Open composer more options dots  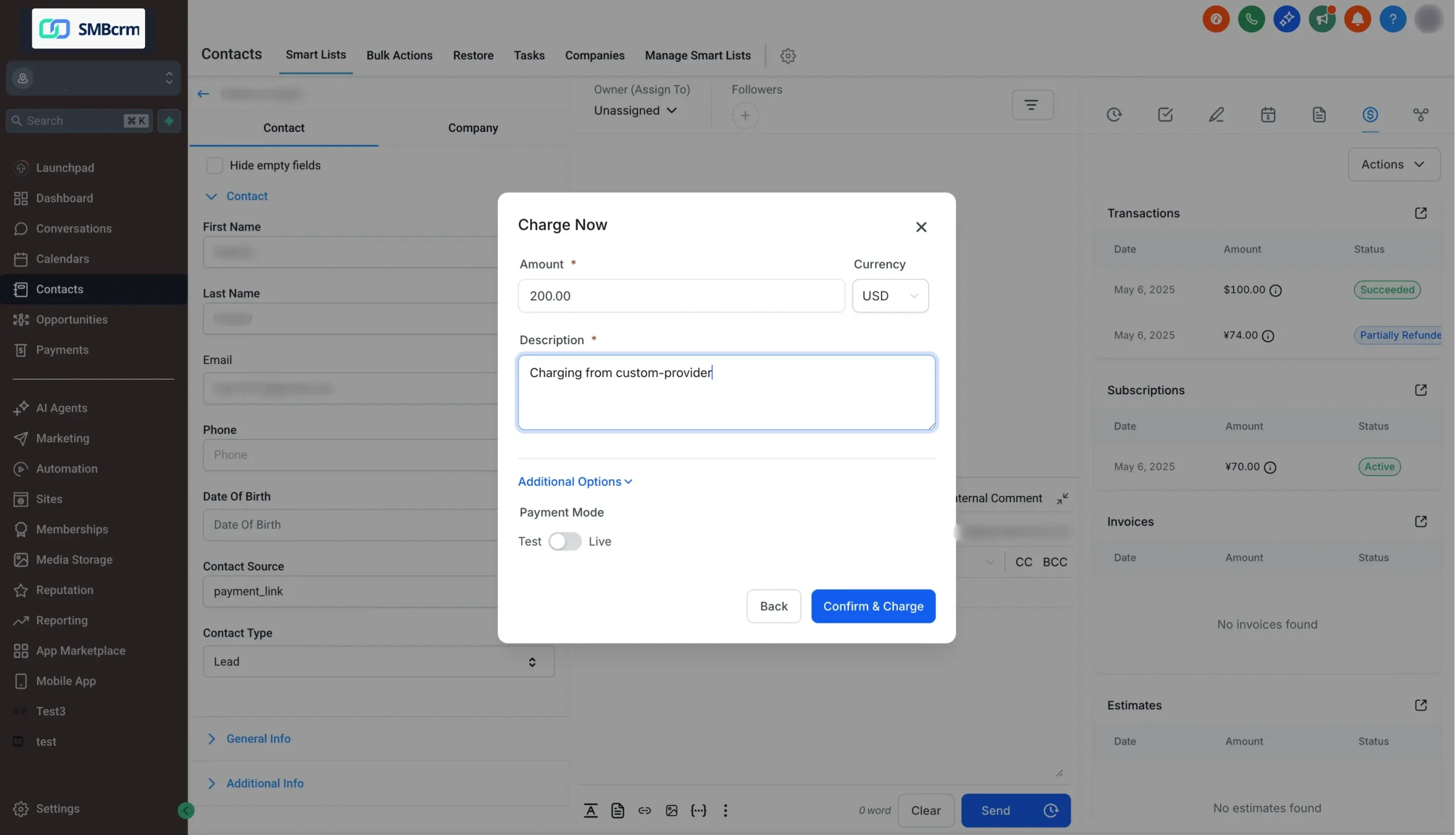pyautogui.click(x=725, y=811)
